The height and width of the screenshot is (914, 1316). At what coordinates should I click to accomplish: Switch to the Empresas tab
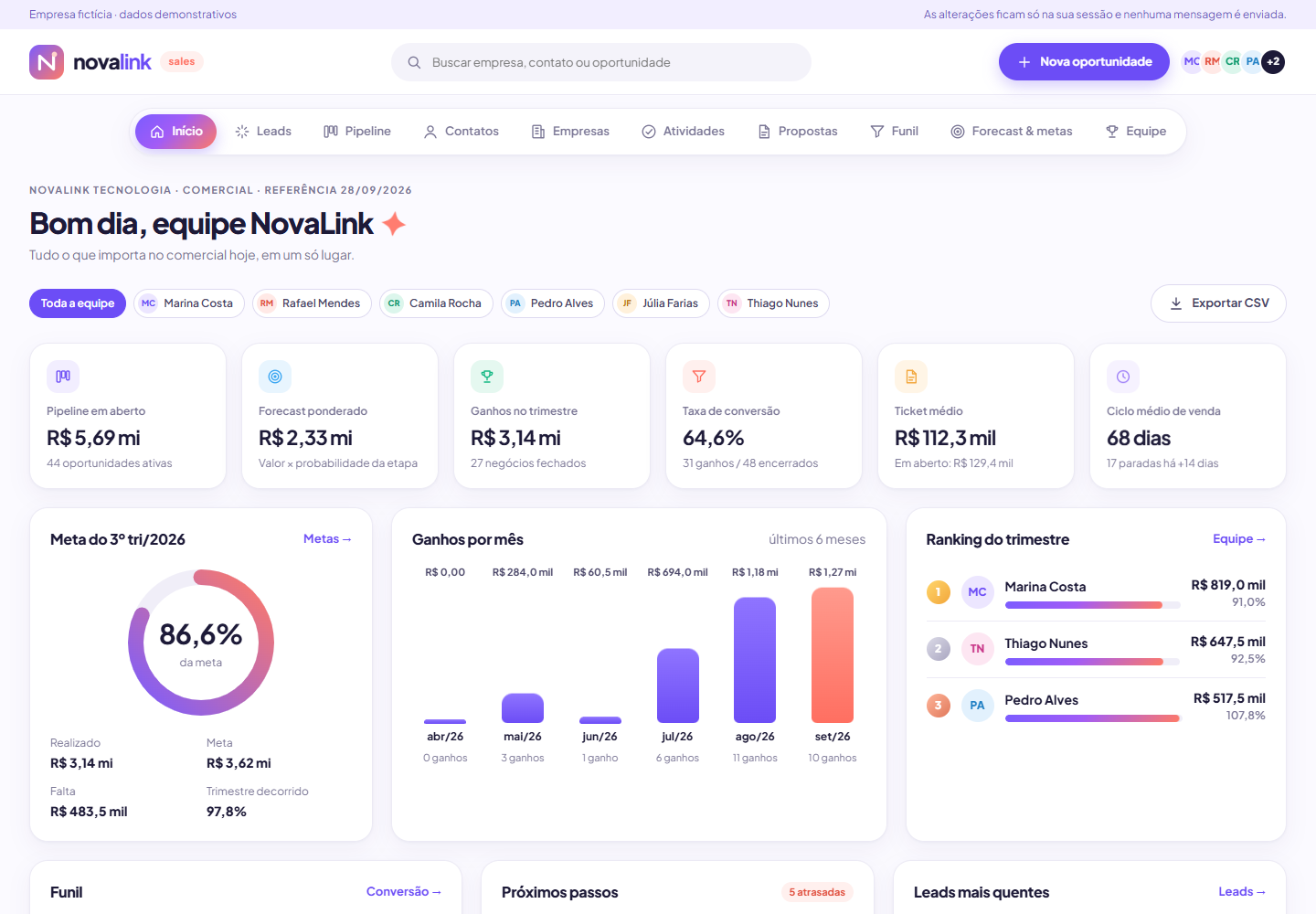pos(570,132)
